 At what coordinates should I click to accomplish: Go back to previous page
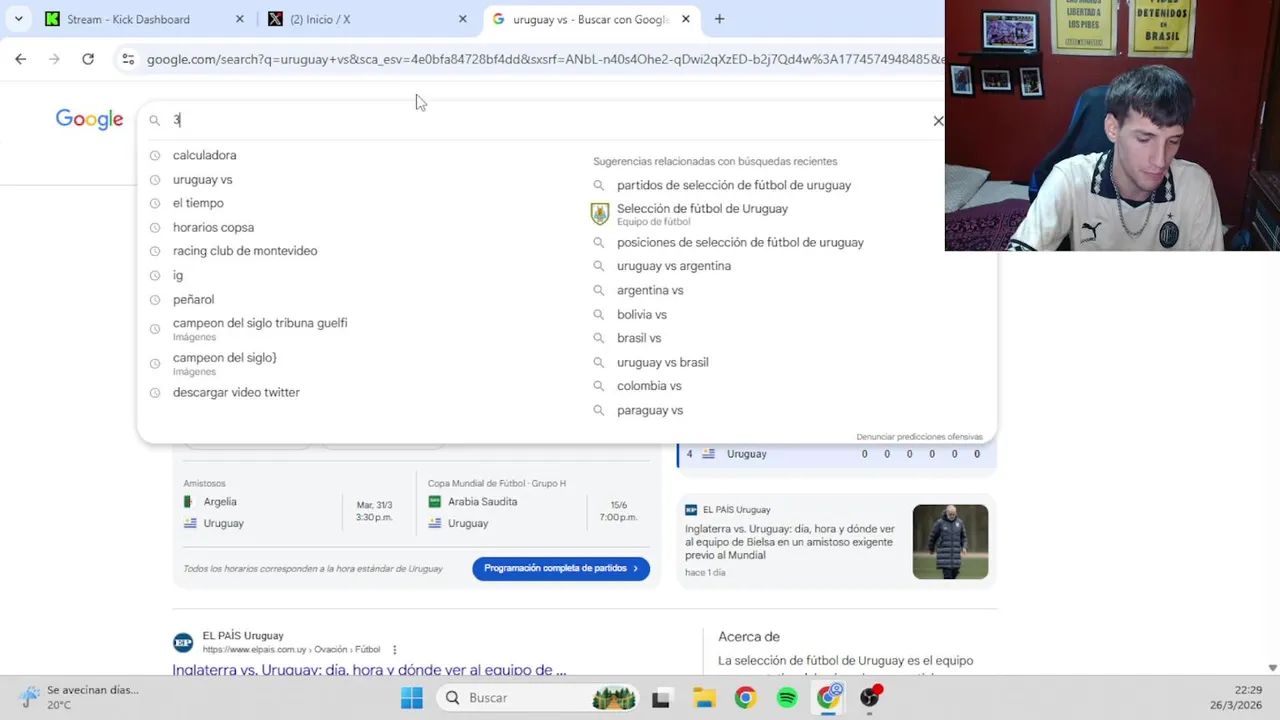[21, 59]
